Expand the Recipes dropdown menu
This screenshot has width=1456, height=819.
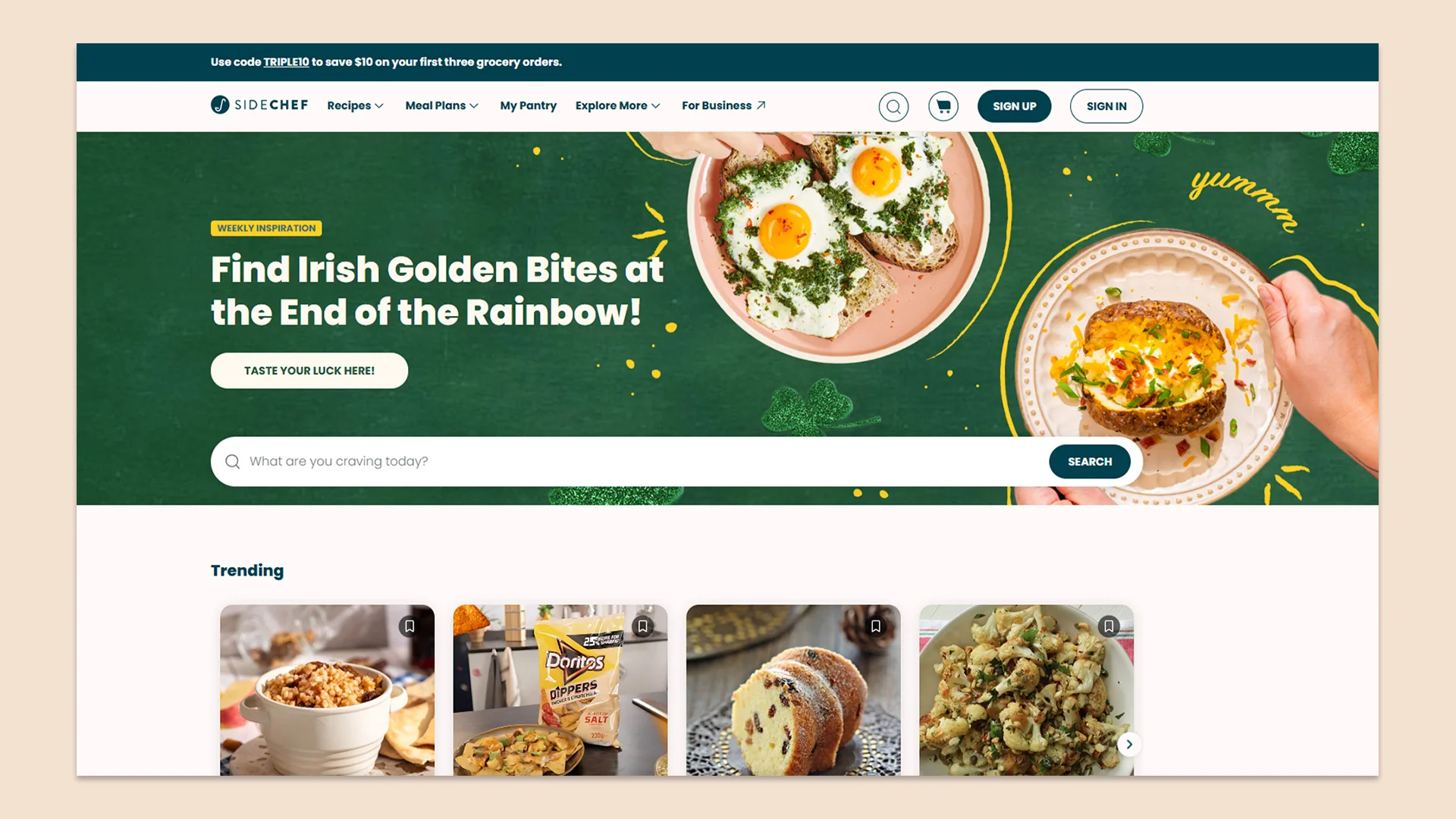click(x=356, y=105)
